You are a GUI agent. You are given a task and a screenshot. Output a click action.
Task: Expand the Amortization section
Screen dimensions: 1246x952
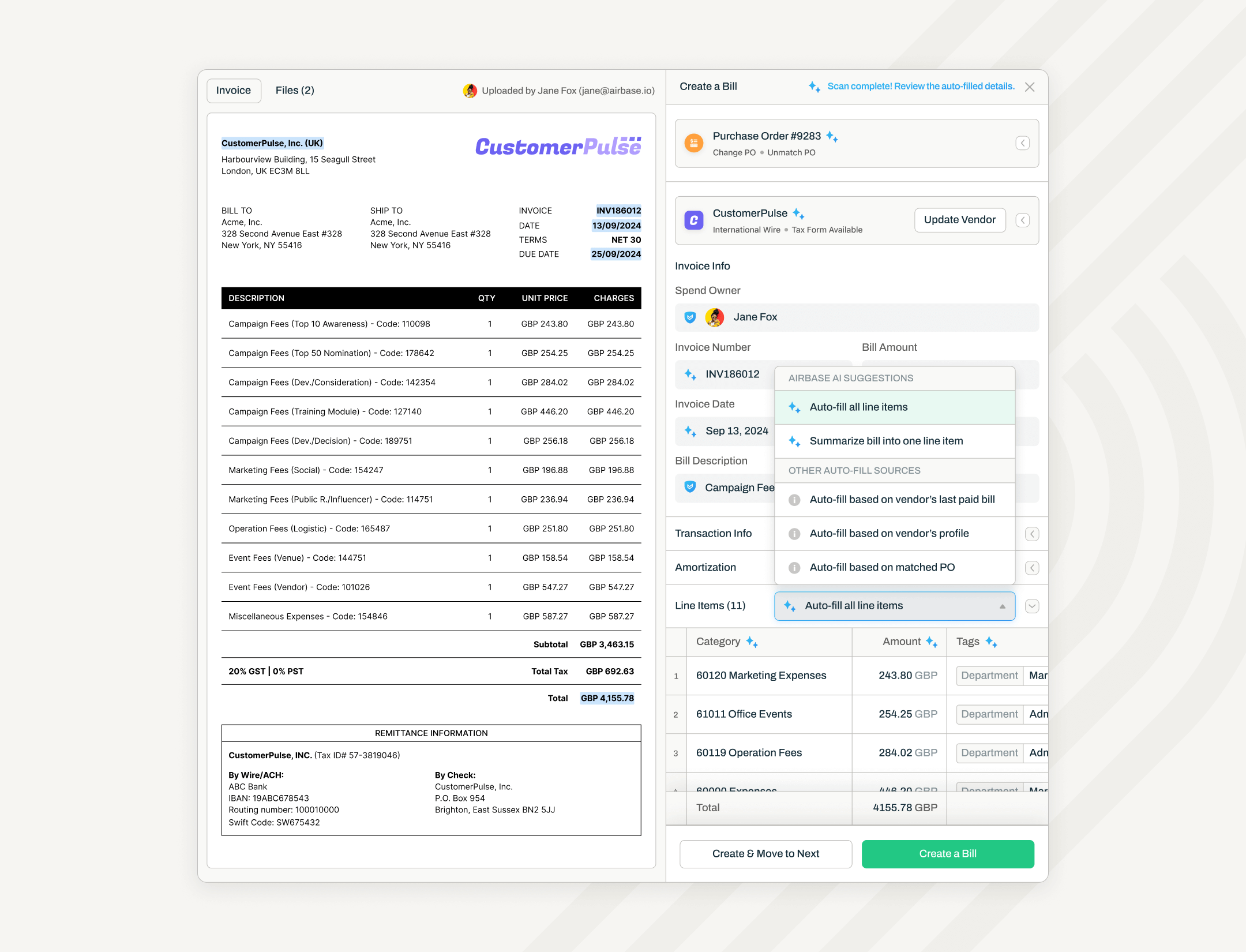(x=1033, y=568)
